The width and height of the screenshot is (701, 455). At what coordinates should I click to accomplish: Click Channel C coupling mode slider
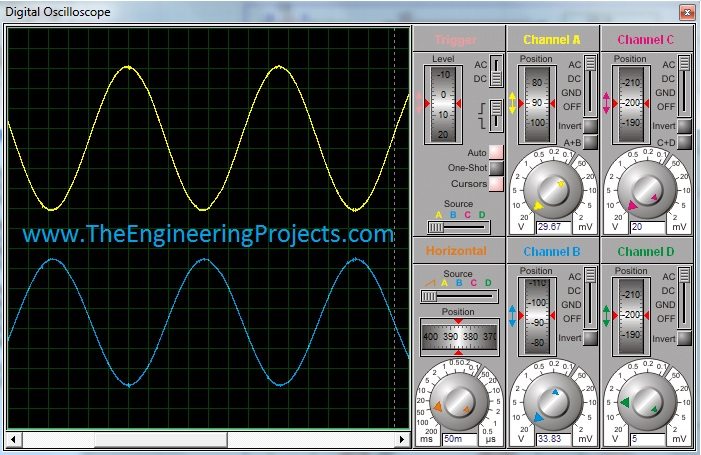(x=684, y=85)
